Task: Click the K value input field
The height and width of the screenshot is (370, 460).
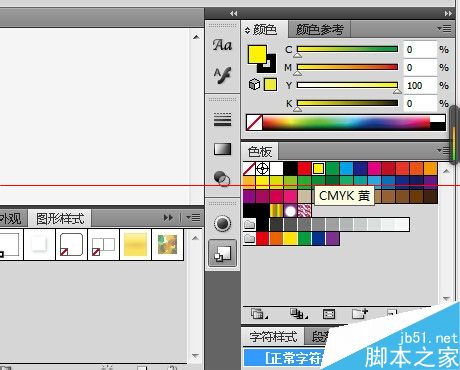Action: pyautogui.click(x=420, y=103)
